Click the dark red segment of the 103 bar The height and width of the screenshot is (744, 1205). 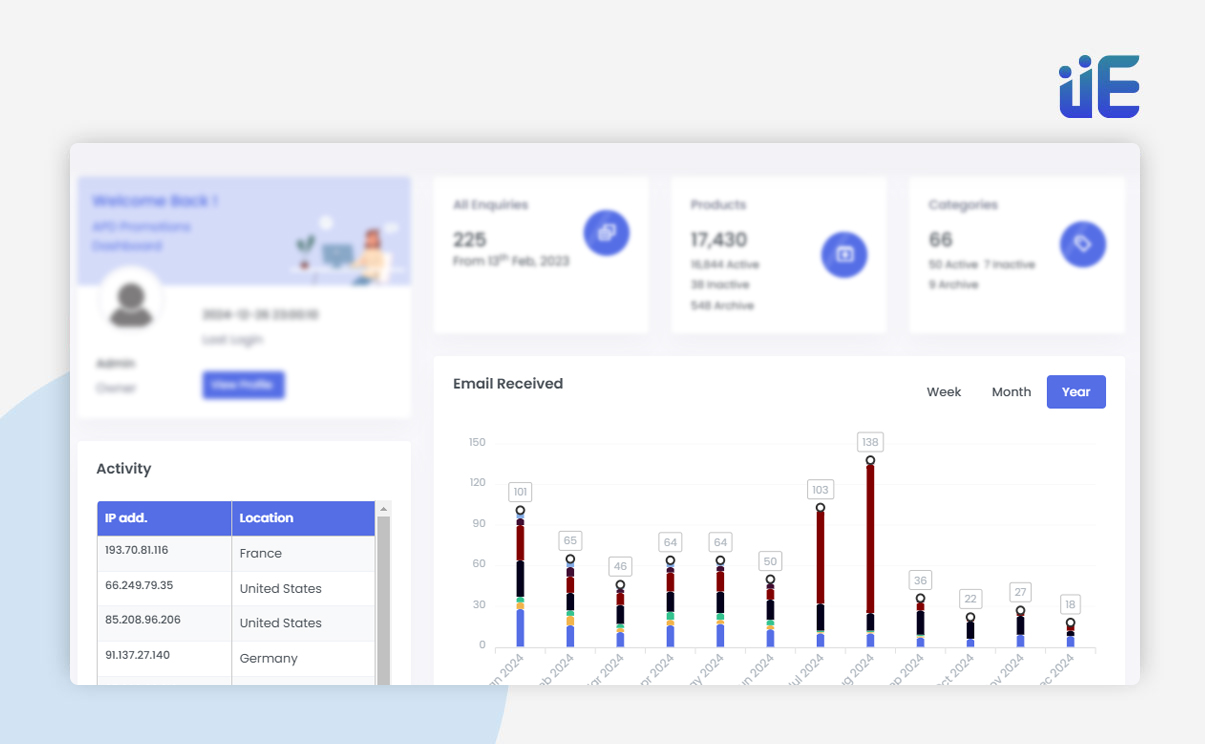pyautogui.click(x=820, y=558)
